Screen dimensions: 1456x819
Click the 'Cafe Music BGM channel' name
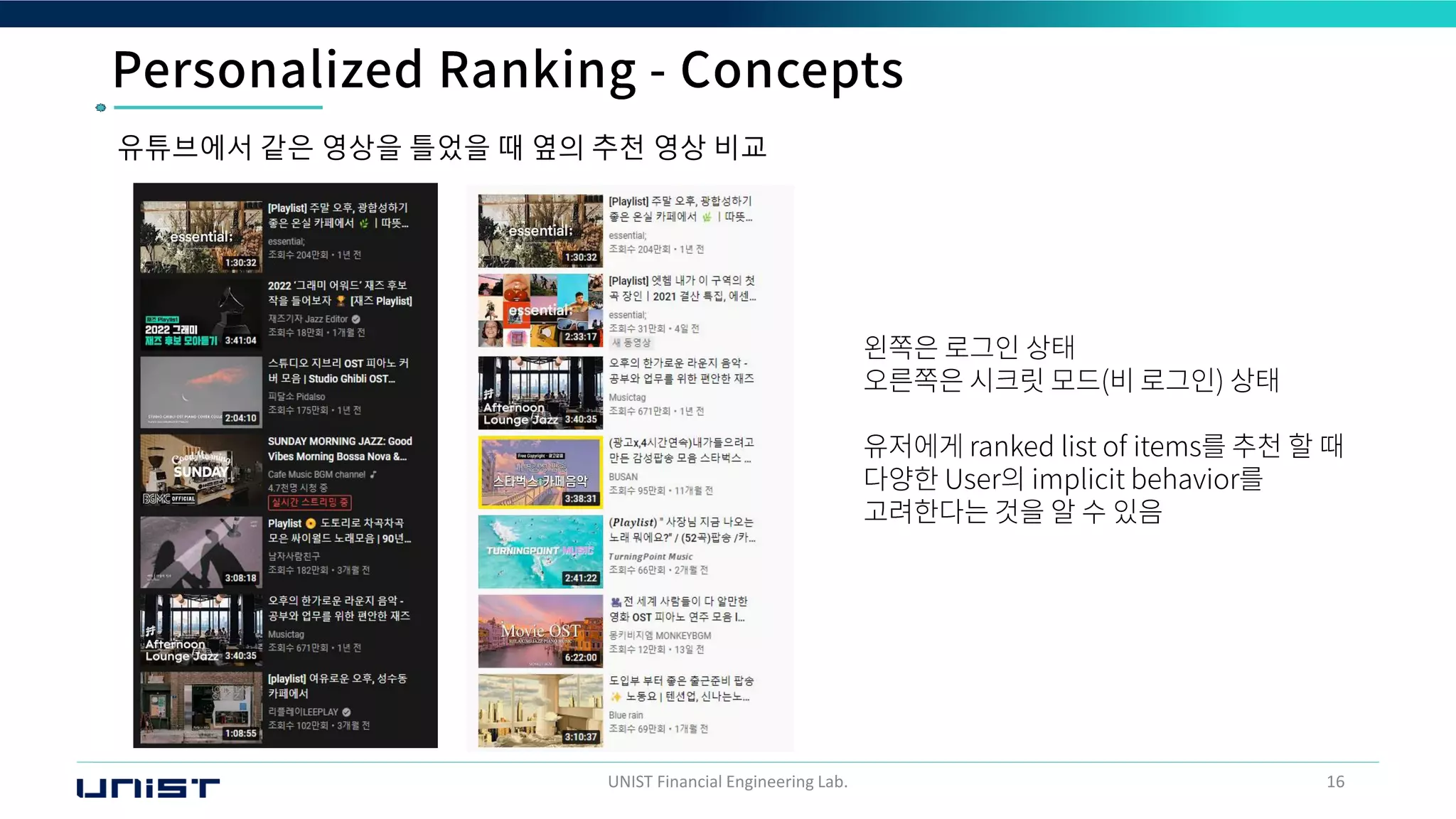(x=316, y=474)
